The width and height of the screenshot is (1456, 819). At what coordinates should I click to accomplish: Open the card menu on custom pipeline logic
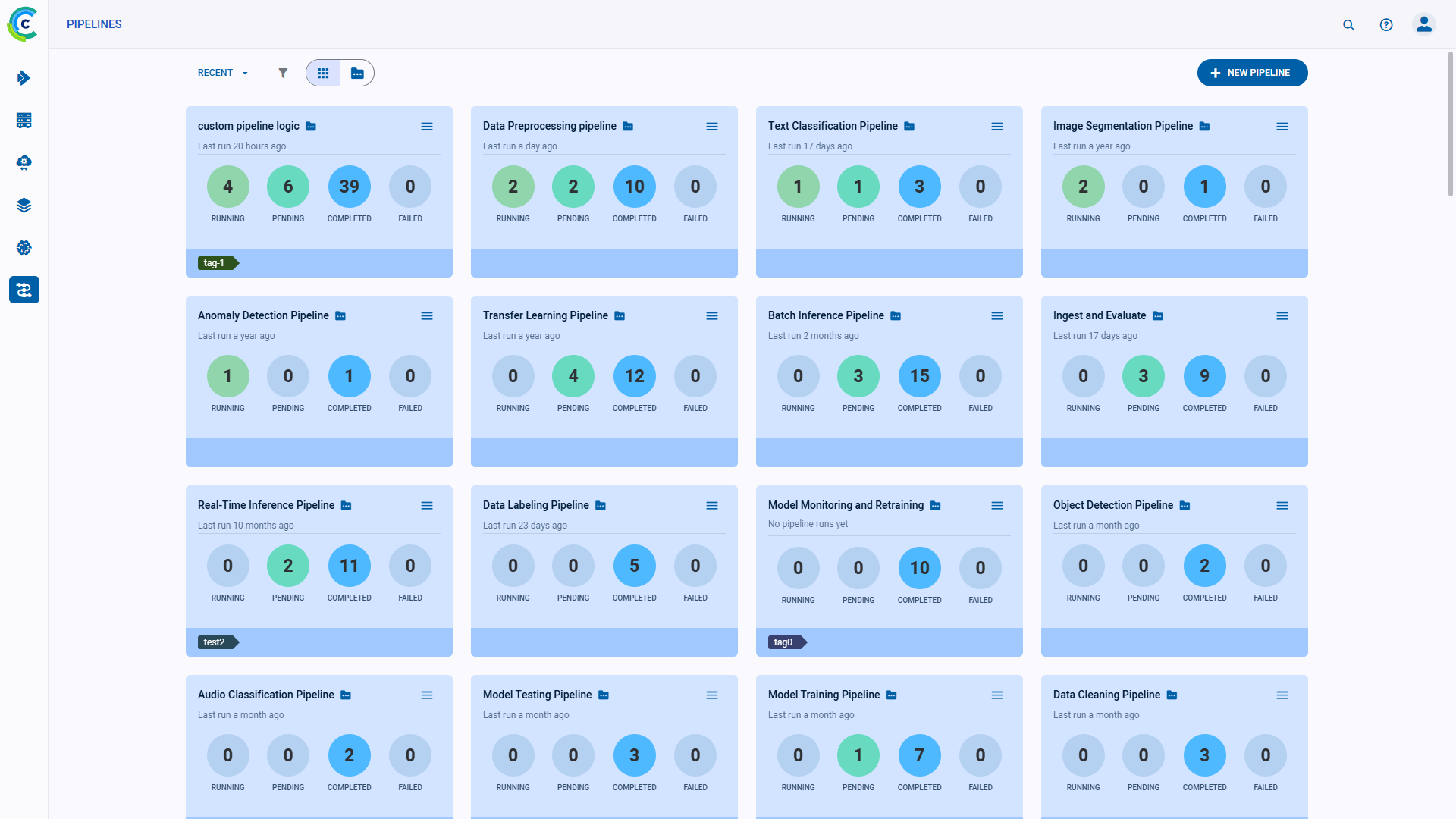427,127
